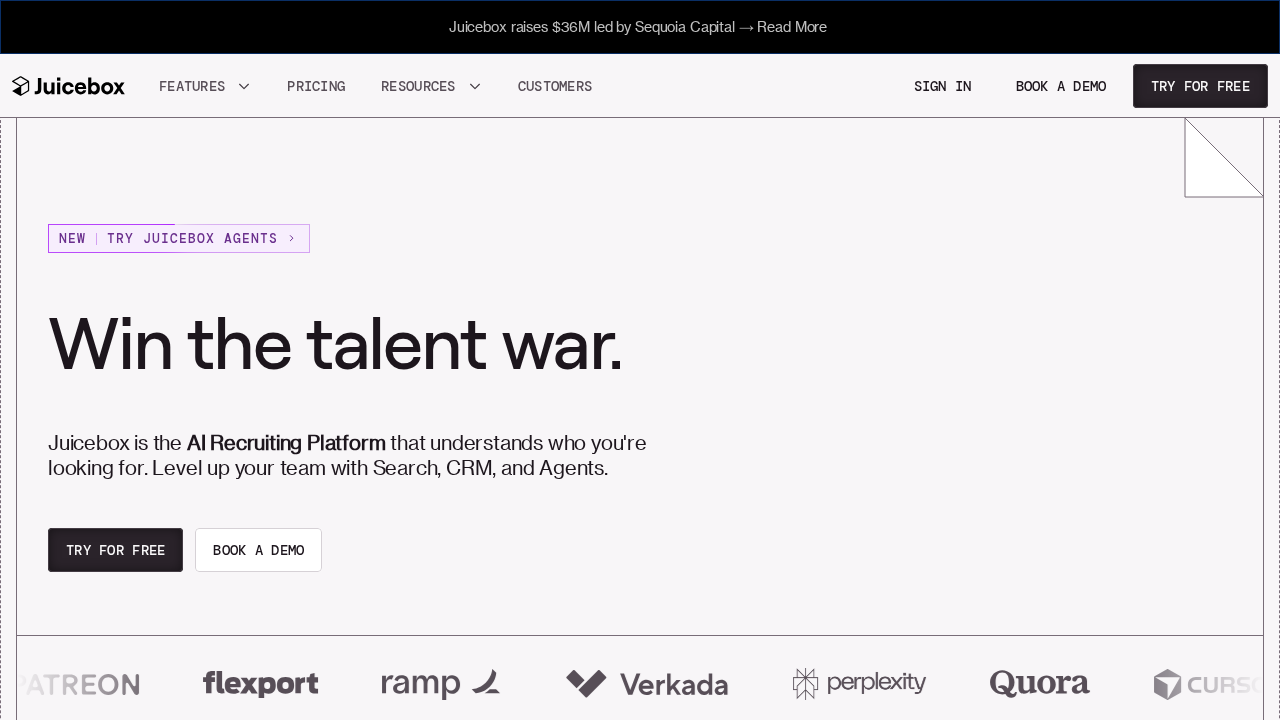Expand the Features dropdown chevron
Image resolution: width=1280 pixels, height=720 pixels.
[x=244, y=87]
